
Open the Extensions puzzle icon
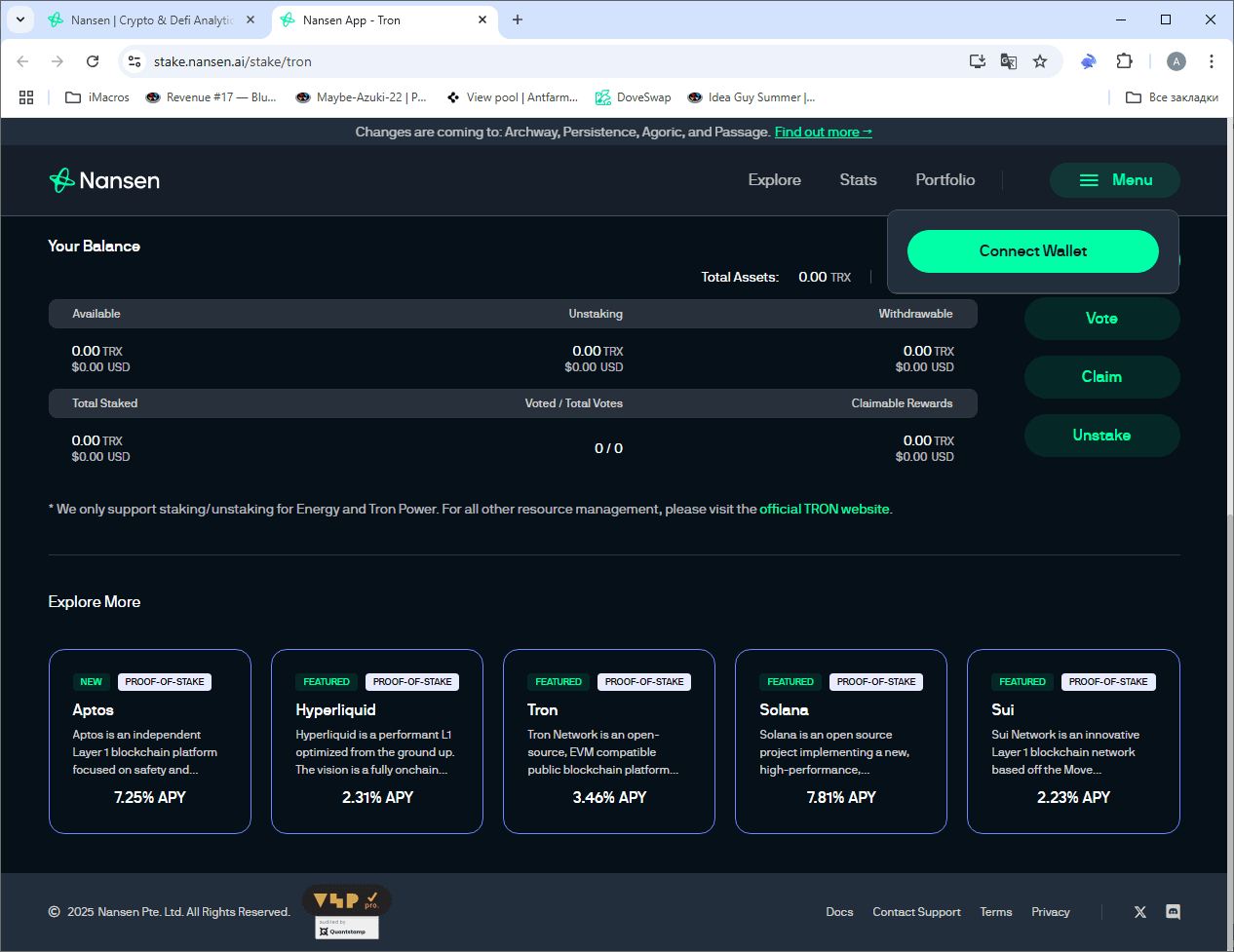tap(1124, 61)
